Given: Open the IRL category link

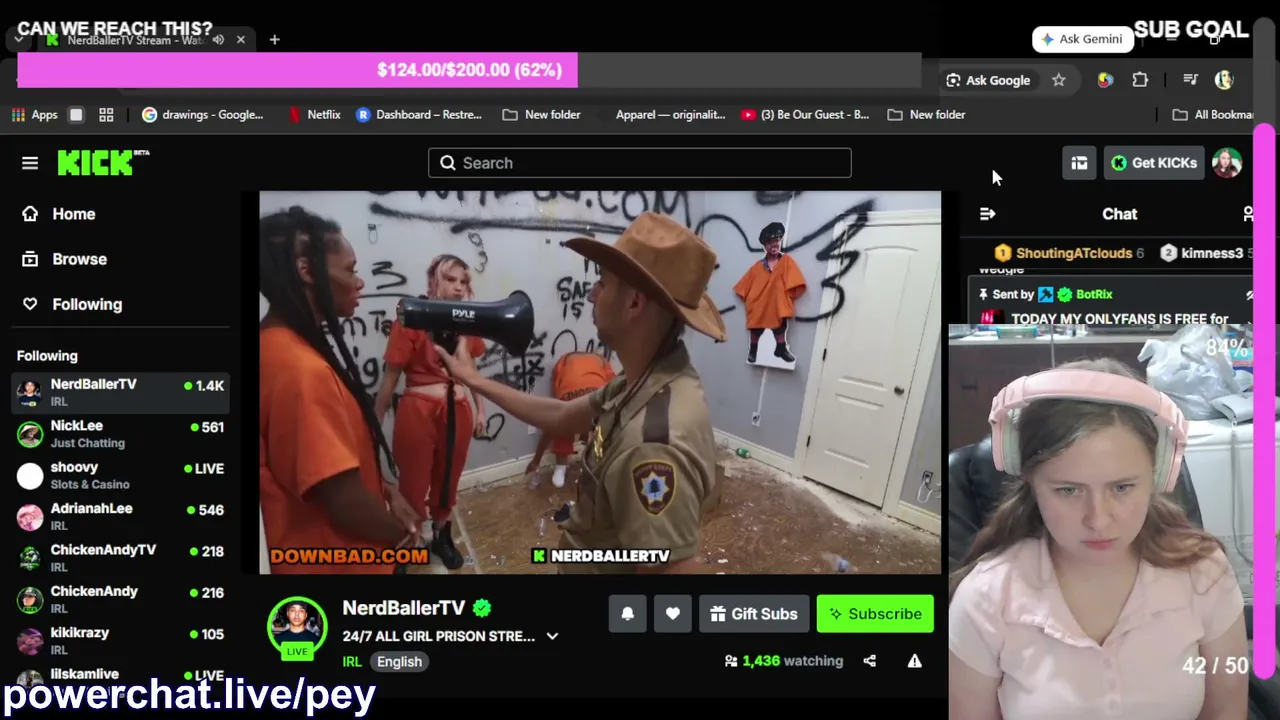Looking at the screenshot, I should [352, 661].
